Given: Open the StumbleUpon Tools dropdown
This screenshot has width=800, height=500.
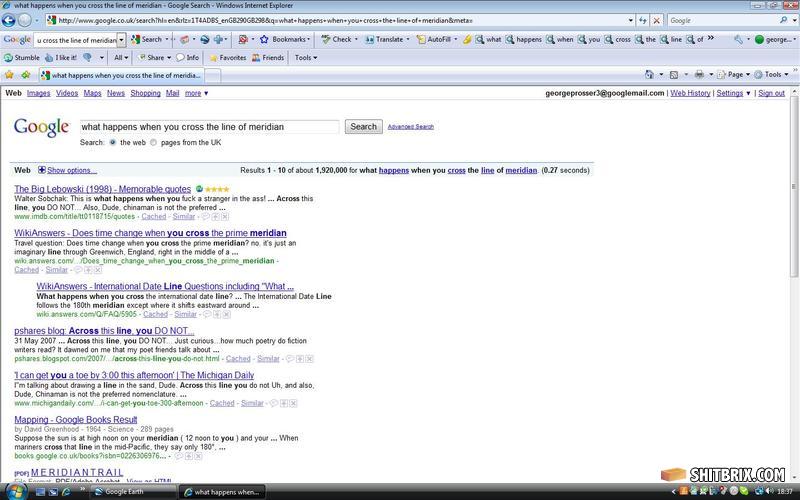Looking at the screenshot, I should pyautogui.click(x=306, y=58).
